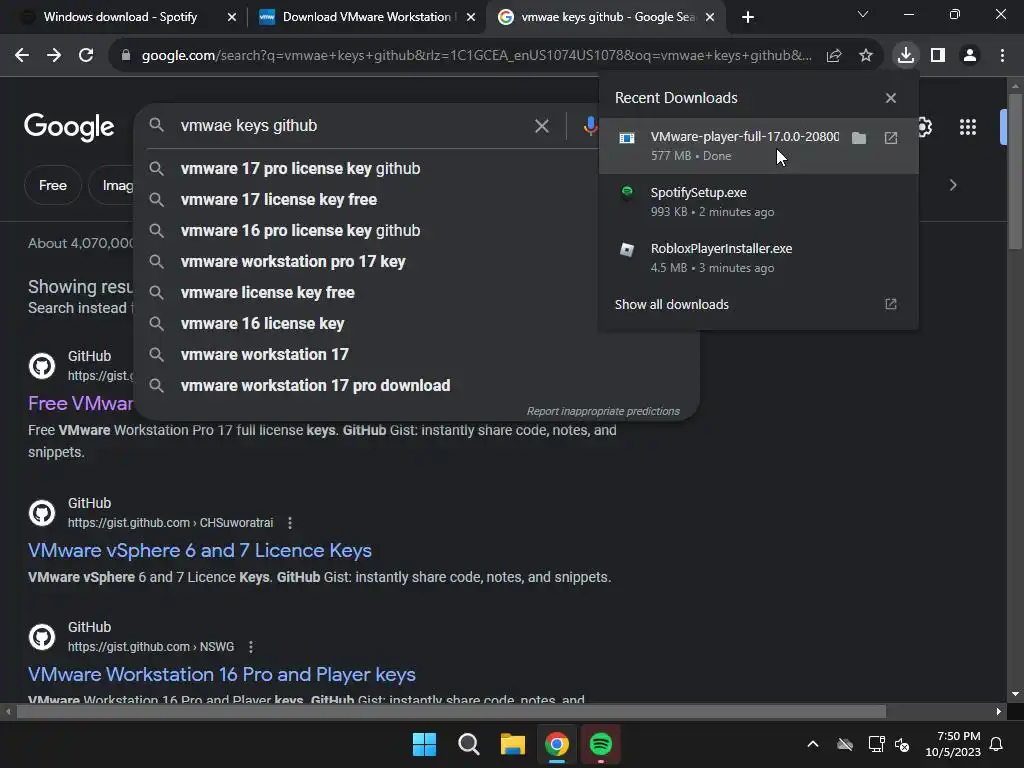Clear the Google search box text
Viewport: 1024px width, 768px height.
point(541,126)
